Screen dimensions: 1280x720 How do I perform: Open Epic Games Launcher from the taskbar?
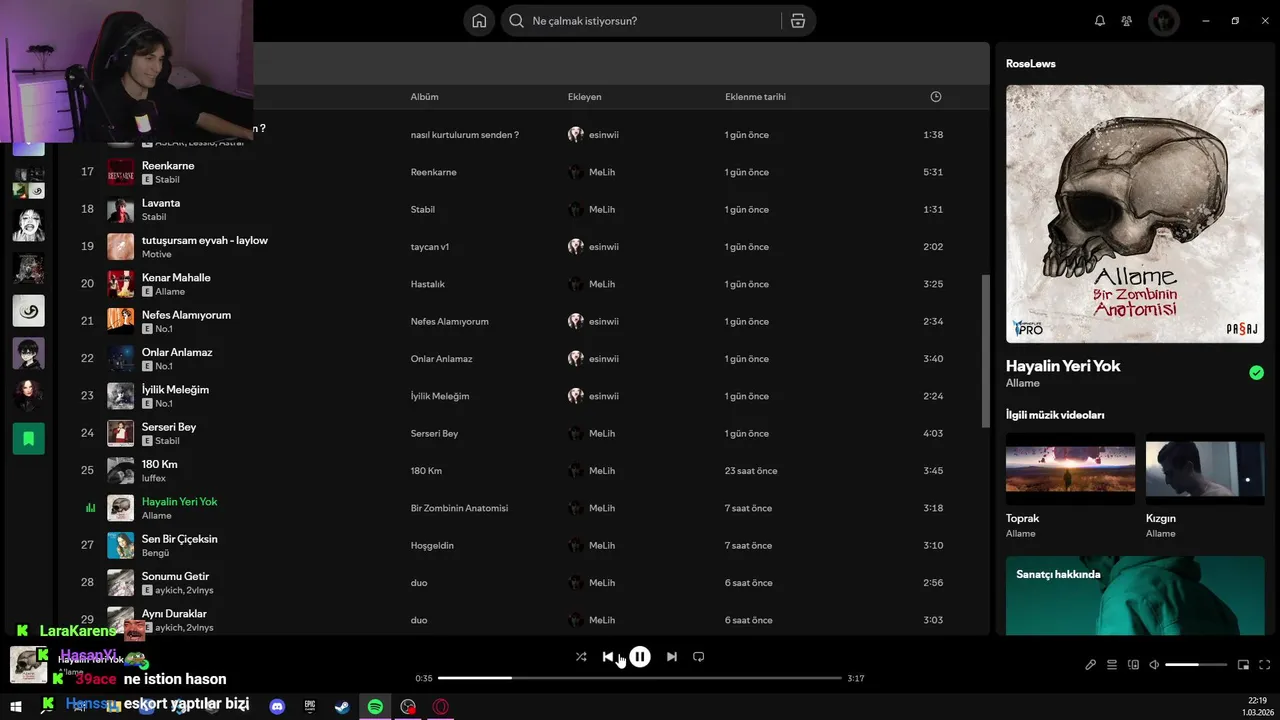click(310, 707)
